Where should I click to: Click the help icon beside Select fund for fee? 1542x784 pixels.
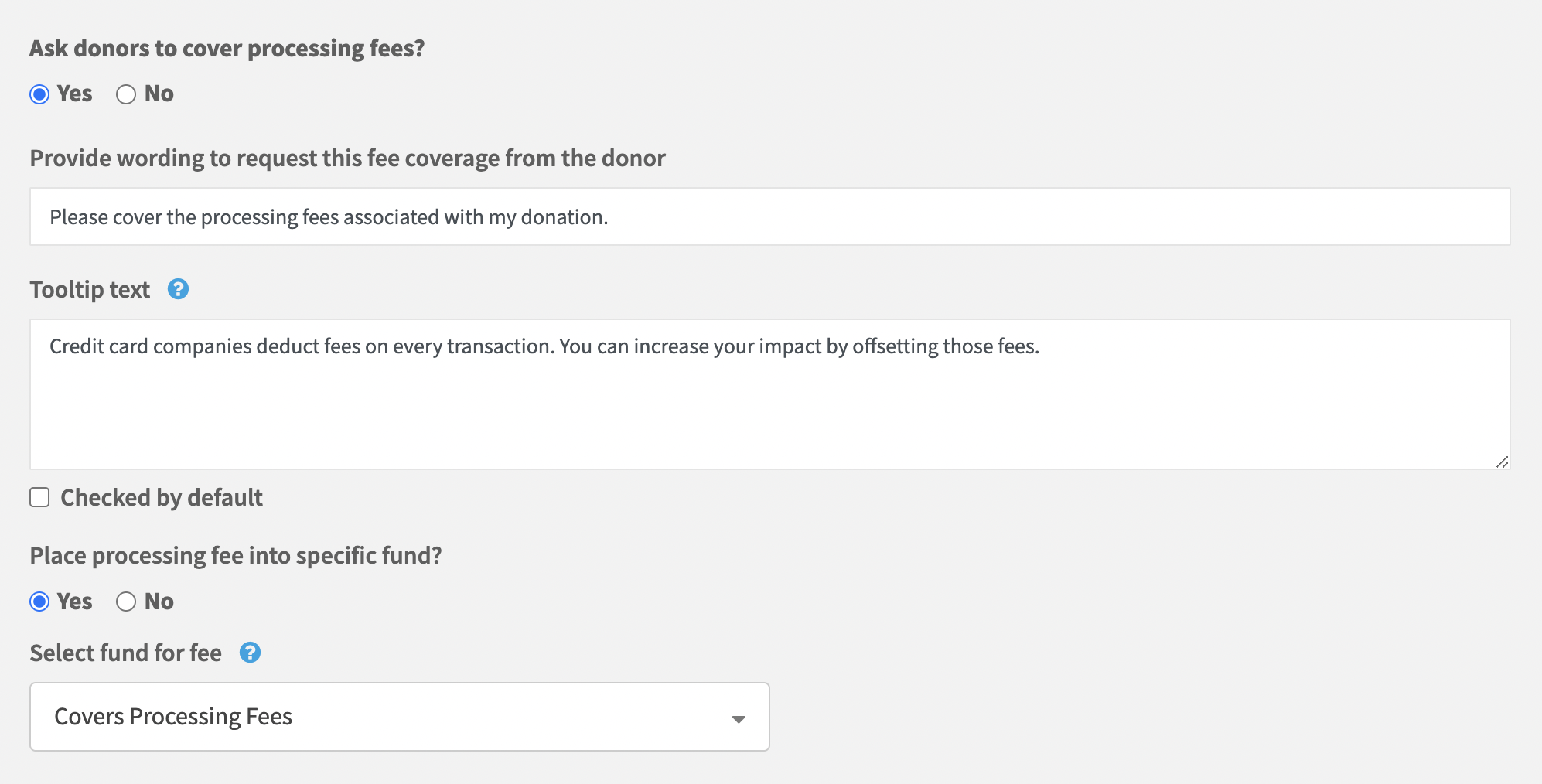tap(249, 653)
